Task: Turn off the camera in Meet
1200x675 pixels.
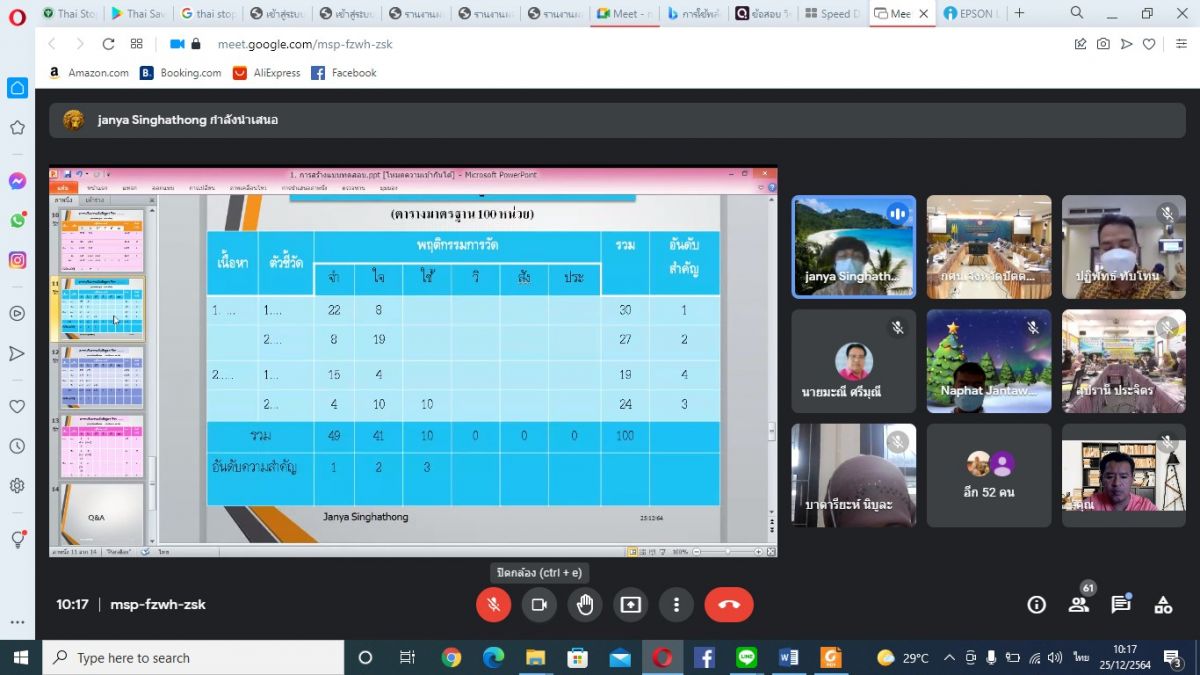Action: [x=539, y=604]
